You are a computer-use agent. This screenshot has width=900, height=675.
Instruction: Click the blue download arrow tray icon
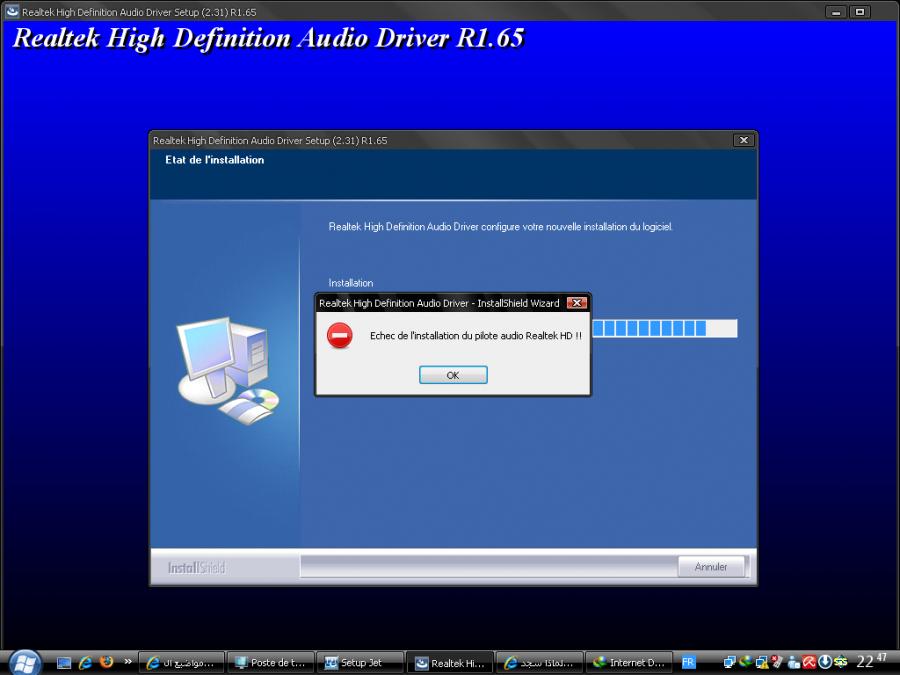coord(825,662)
